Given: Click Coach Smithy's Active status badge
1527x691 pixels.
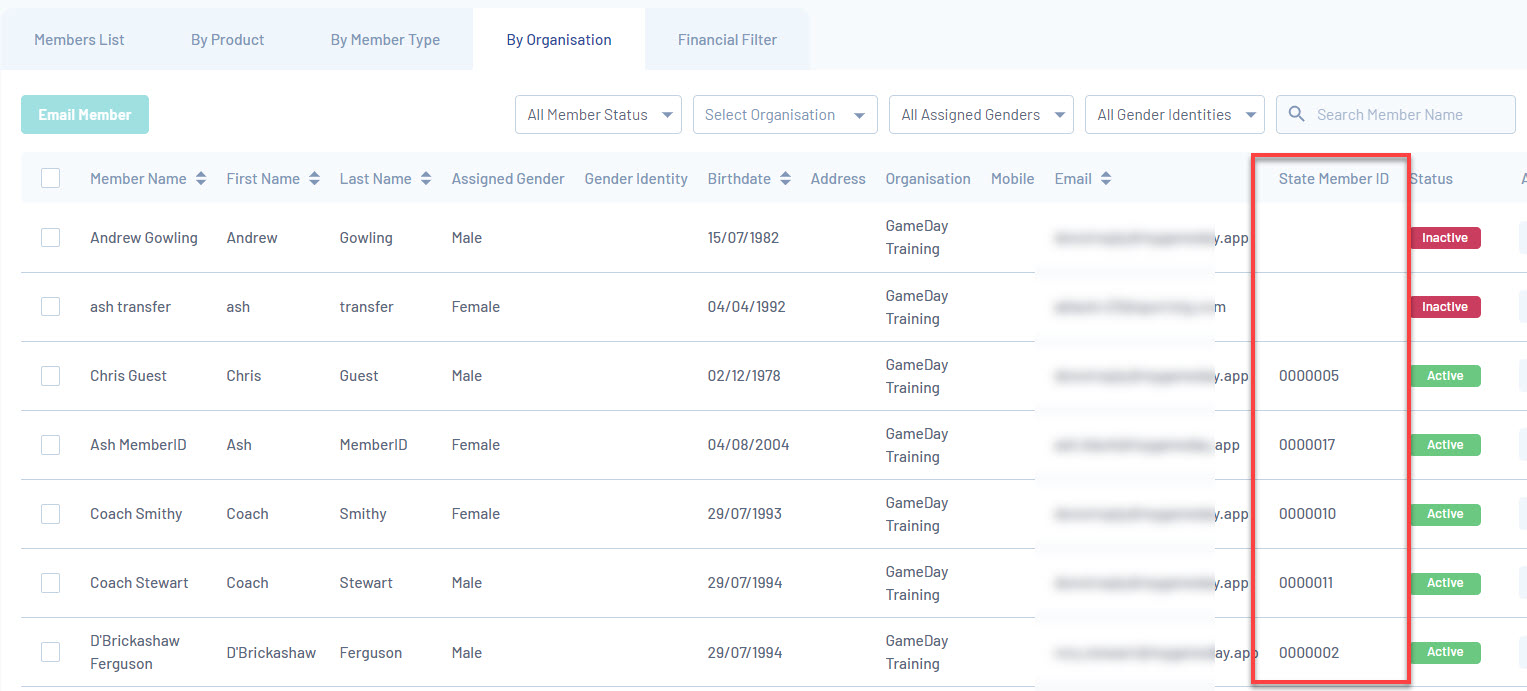Looking at the screenshot, I should [x=1445, y=514].
